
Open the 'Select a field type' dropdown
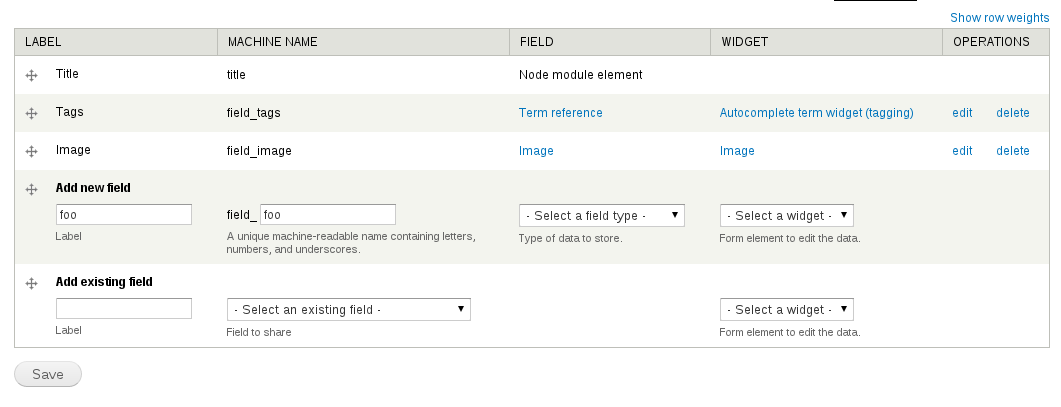[x=601, y=215]
